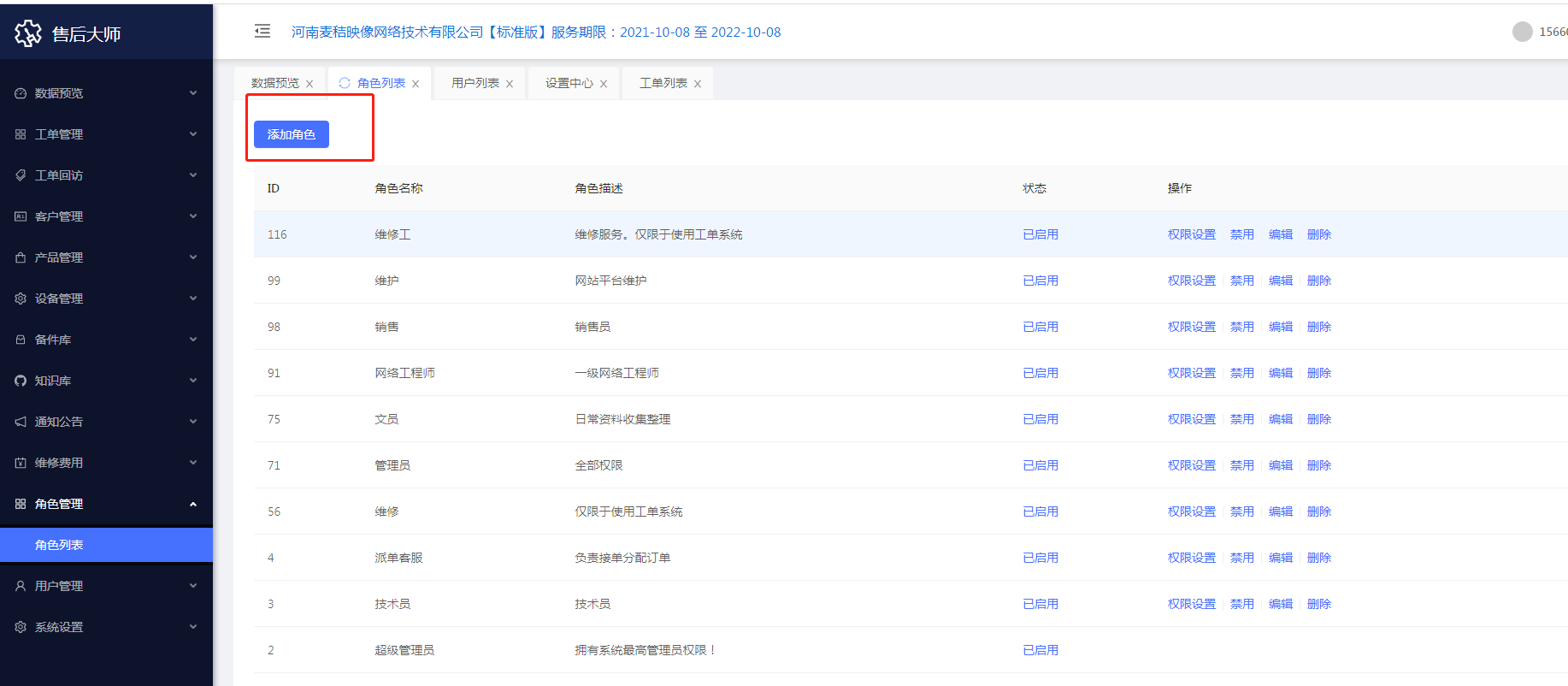
Task: Expand the 客户管理 sidebar menu
Action: pyautogui.click(x=106, y=216)
